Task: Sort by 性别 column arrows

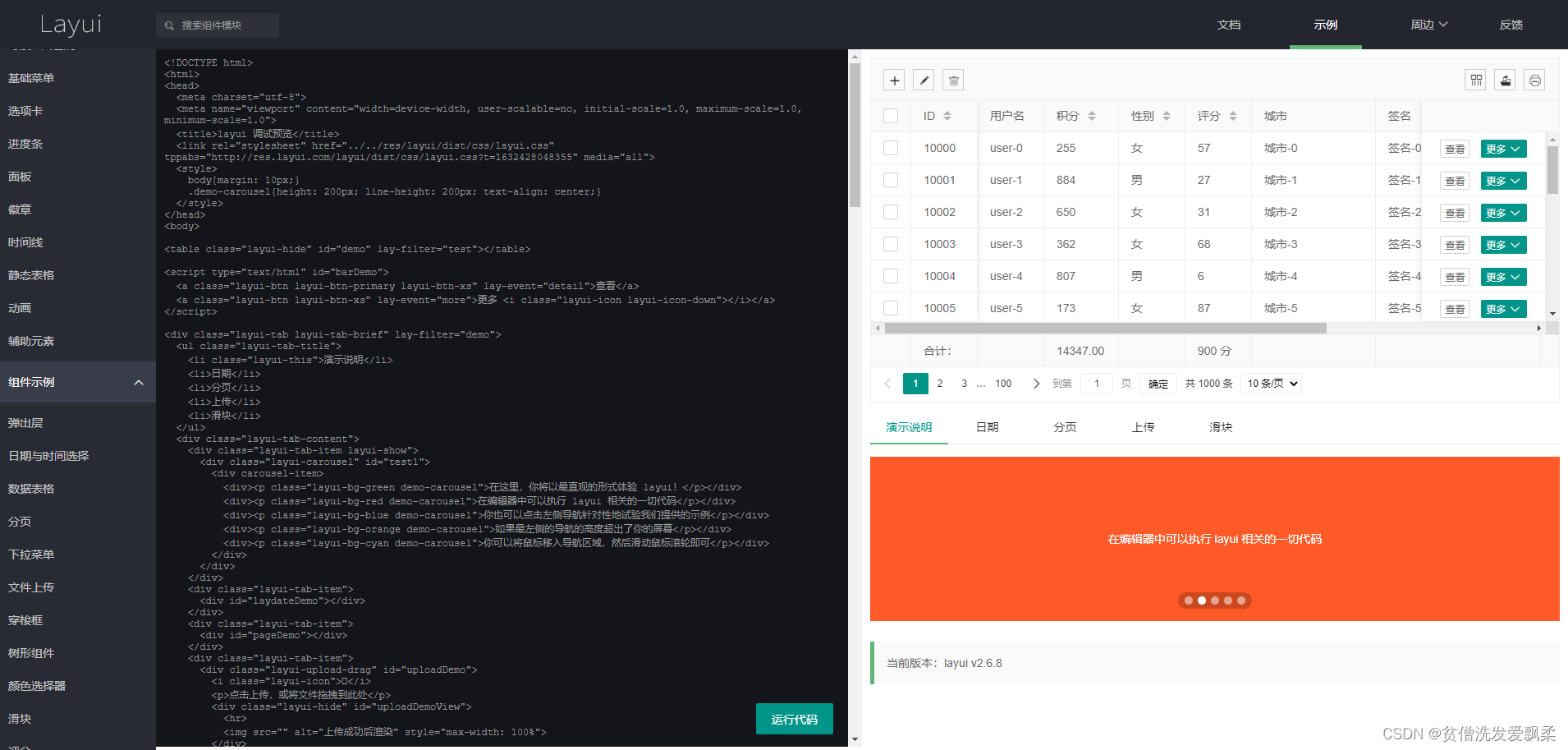Action: (1167, 116)
